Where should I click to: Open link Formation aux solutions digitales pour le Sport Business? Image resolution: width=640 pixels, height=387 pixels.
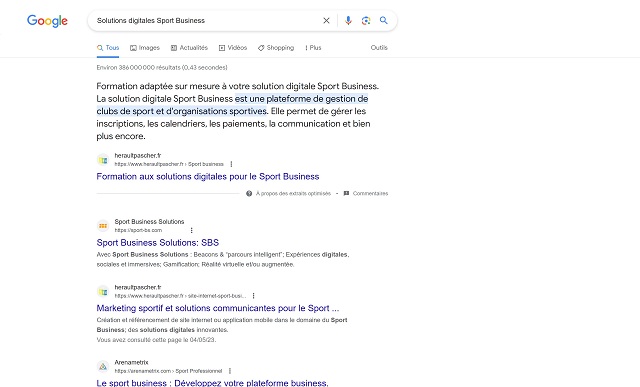pos(208,176)
